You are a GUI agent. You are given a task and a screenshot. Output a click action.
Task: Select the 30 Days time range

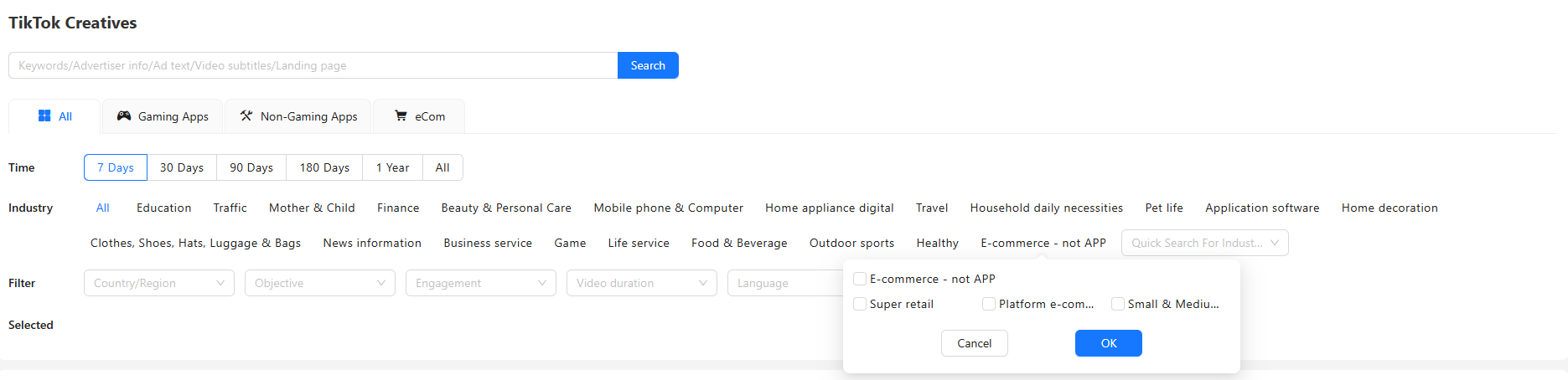click(x=182, y=167)
